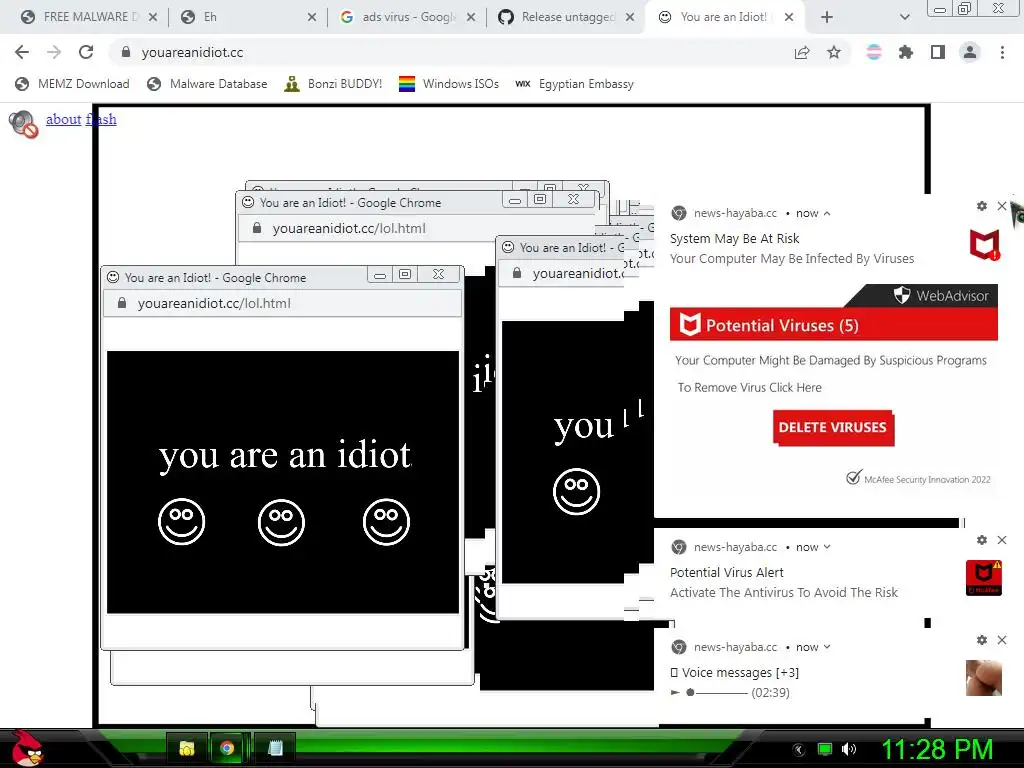Expand the Potential Virus Alert notification chevron
This screenshot has height=768, width=1024.
[827, 547]
